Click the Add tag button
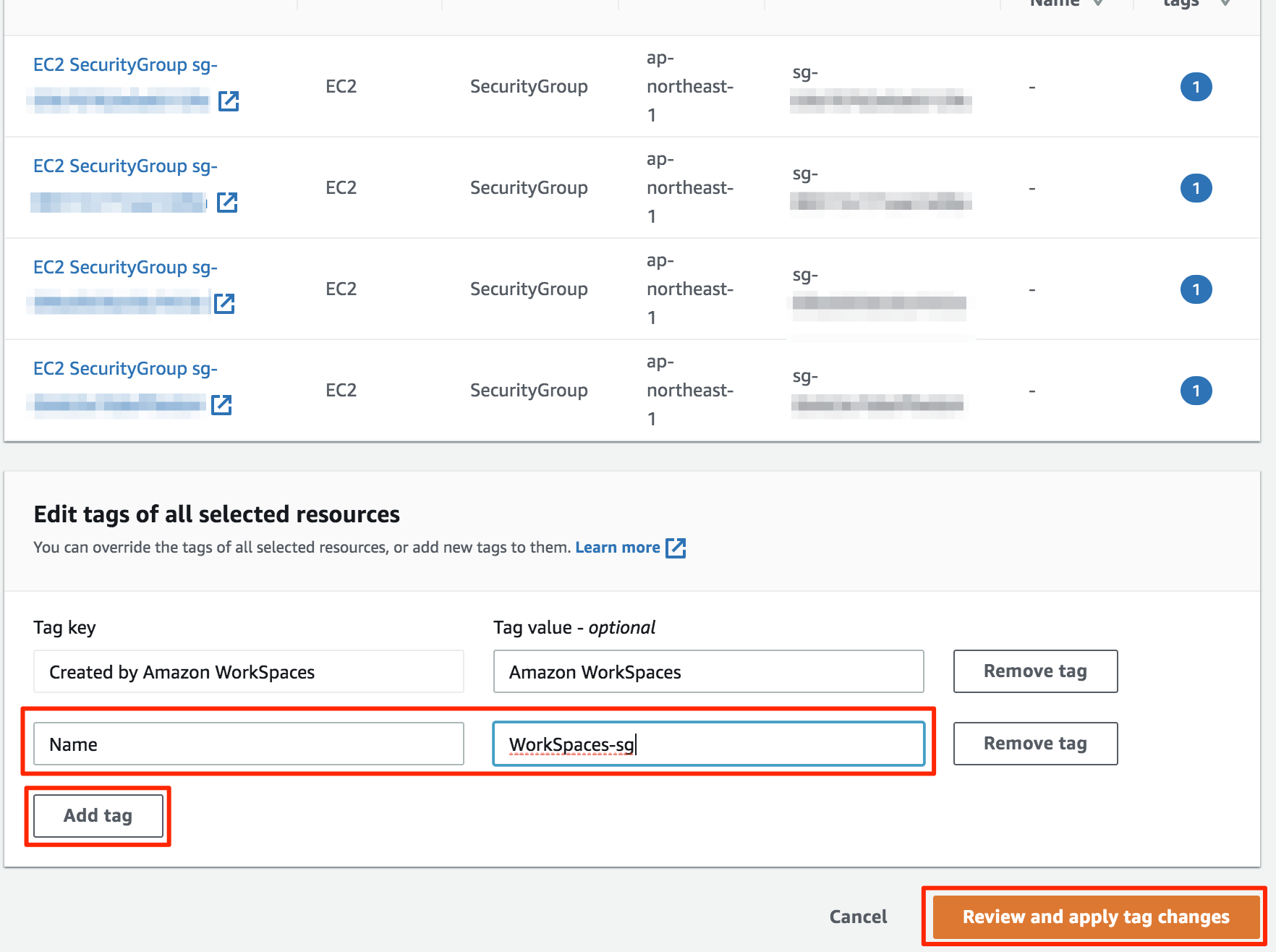 [x=98, y=815]
